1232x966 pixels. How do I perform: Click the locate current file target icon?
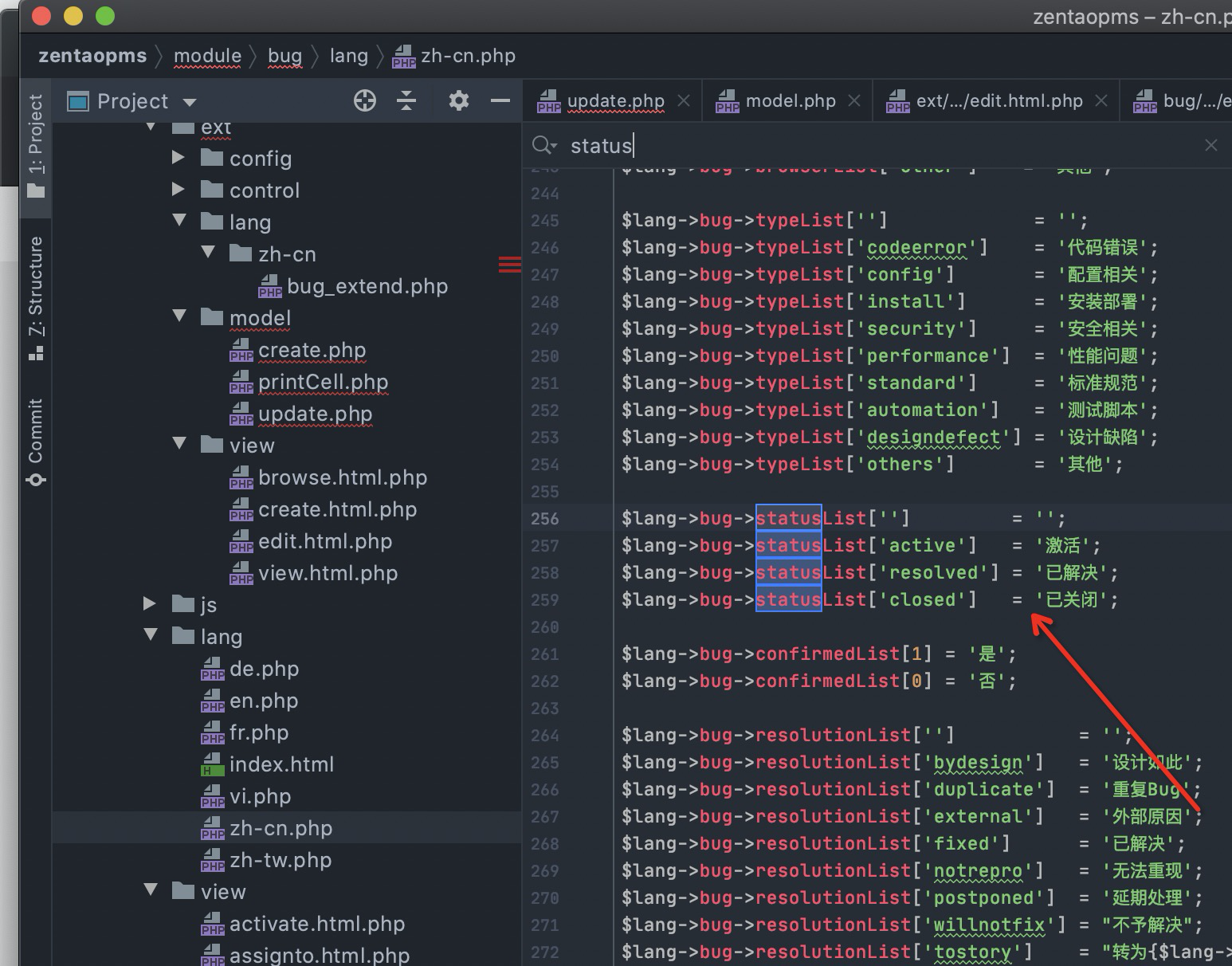[x=364, y=100]
